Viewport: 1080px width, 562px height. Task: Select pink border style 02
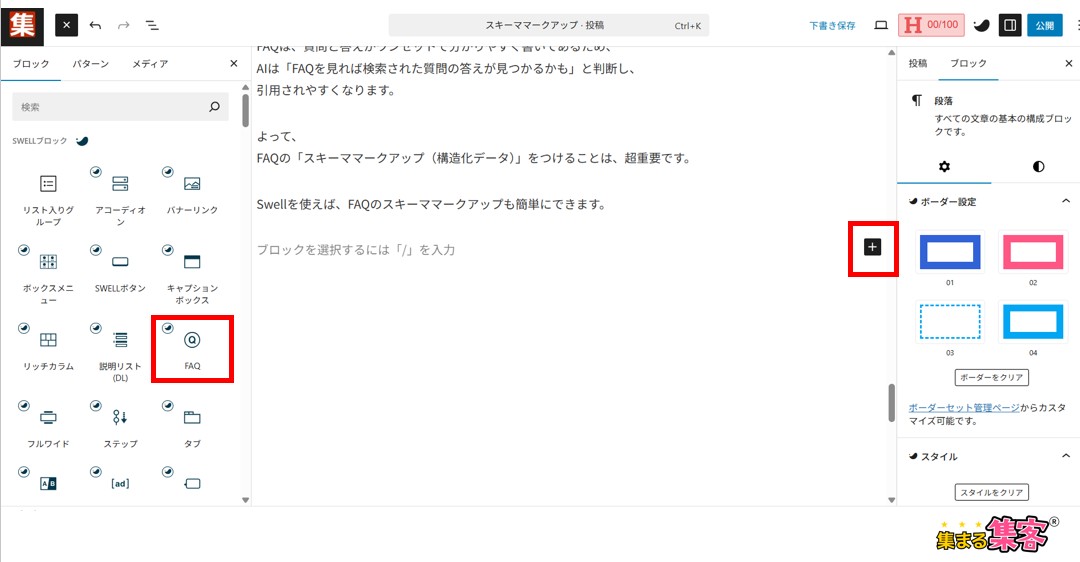click(x=1032, y=251)
